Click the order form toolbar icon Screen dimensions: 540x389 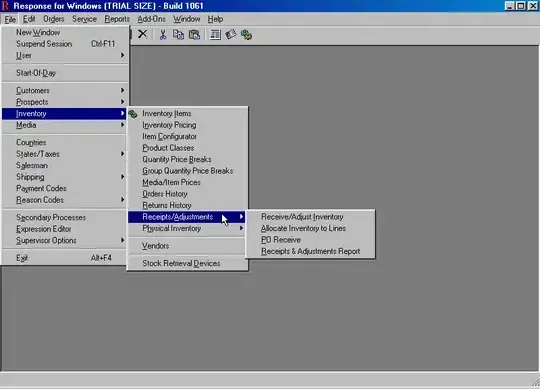pyautogui.click(x=215, y=34)
